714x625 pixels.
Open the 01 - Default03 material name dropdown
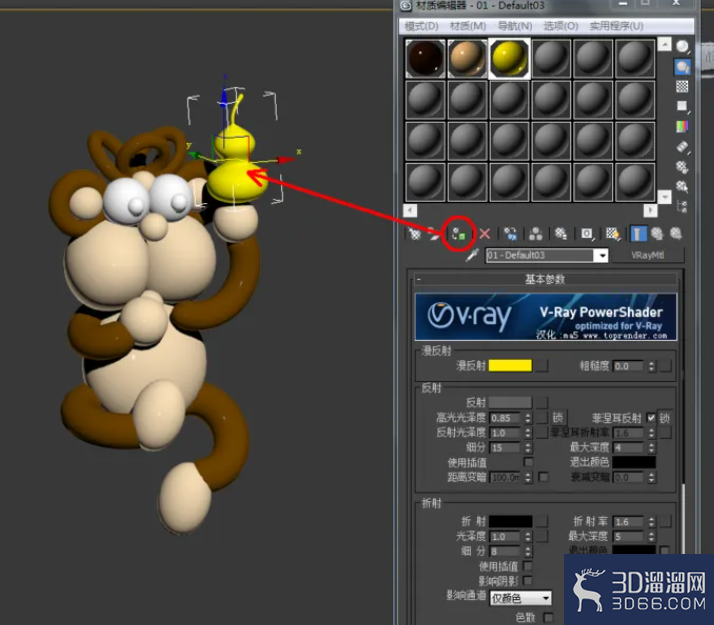[602, 255]
